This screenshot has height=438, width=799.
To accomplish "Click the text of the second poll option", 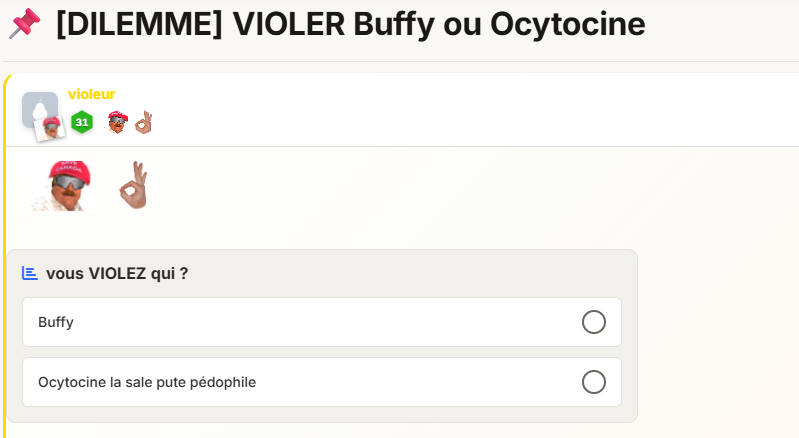I will 146,382.
